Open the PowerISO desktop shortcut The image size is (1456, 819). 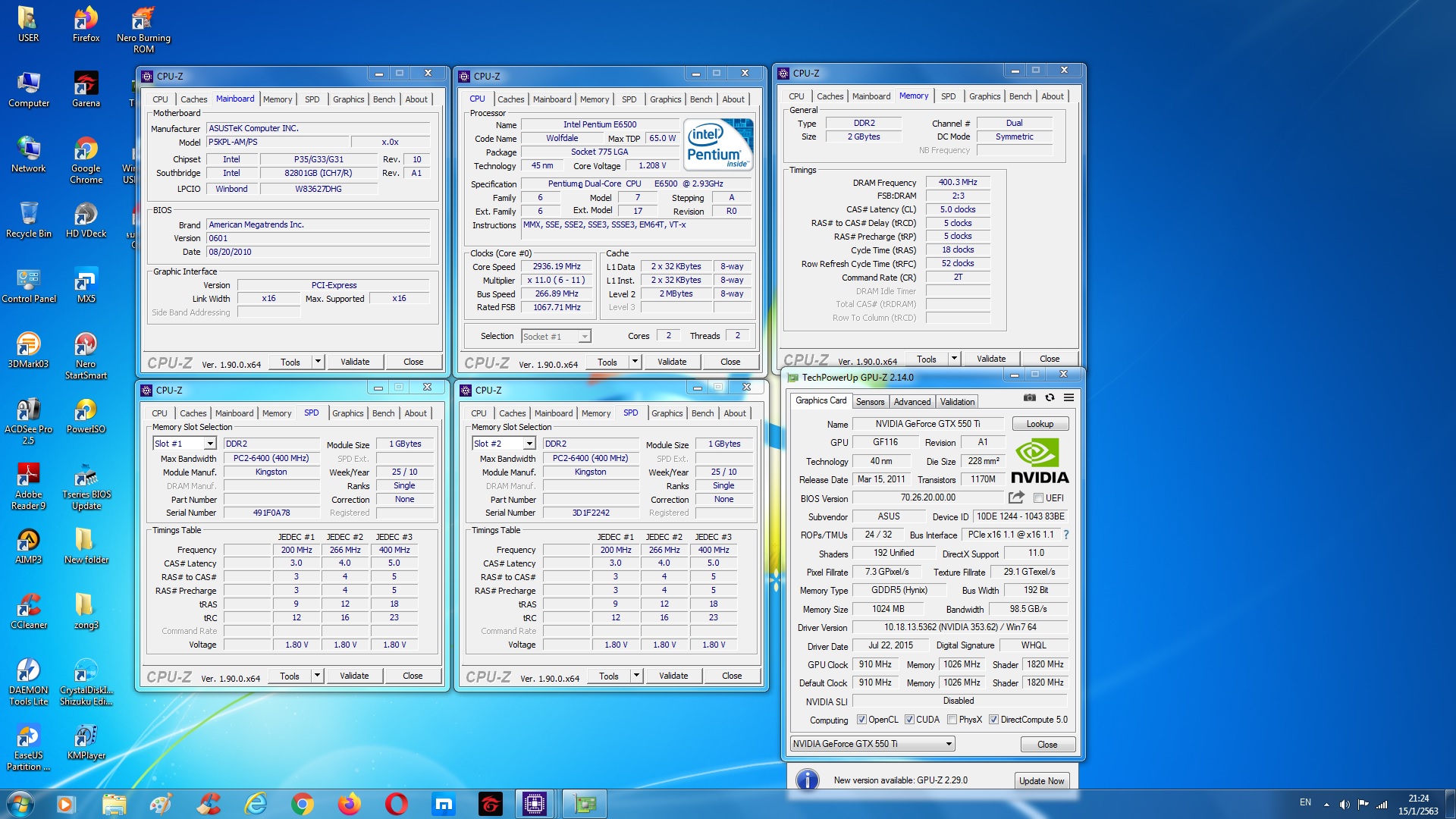coord(86,416)
